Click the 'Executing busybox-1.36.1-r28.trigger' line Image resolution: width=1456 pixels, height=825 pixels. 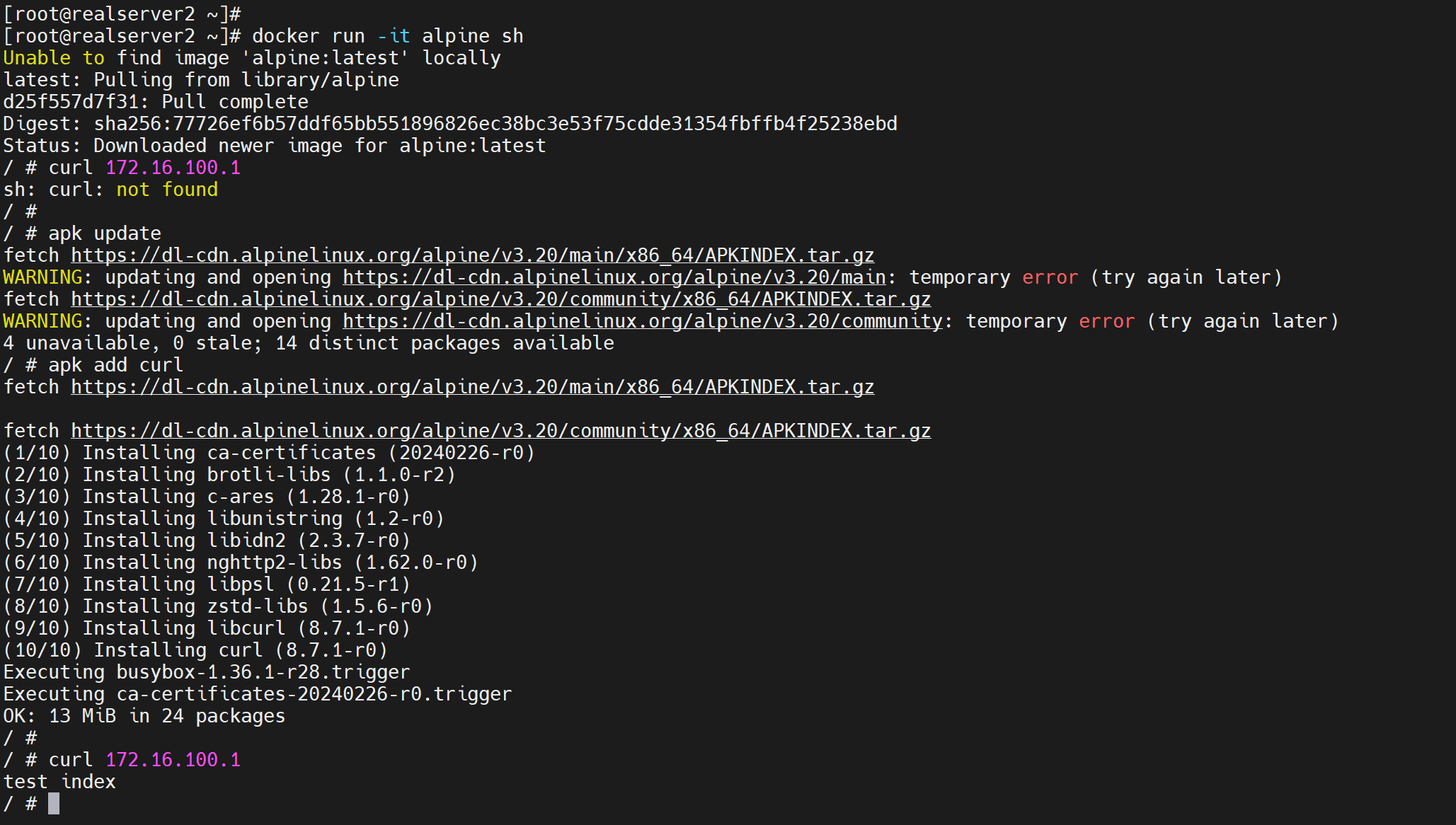click(x=206, y=672)
